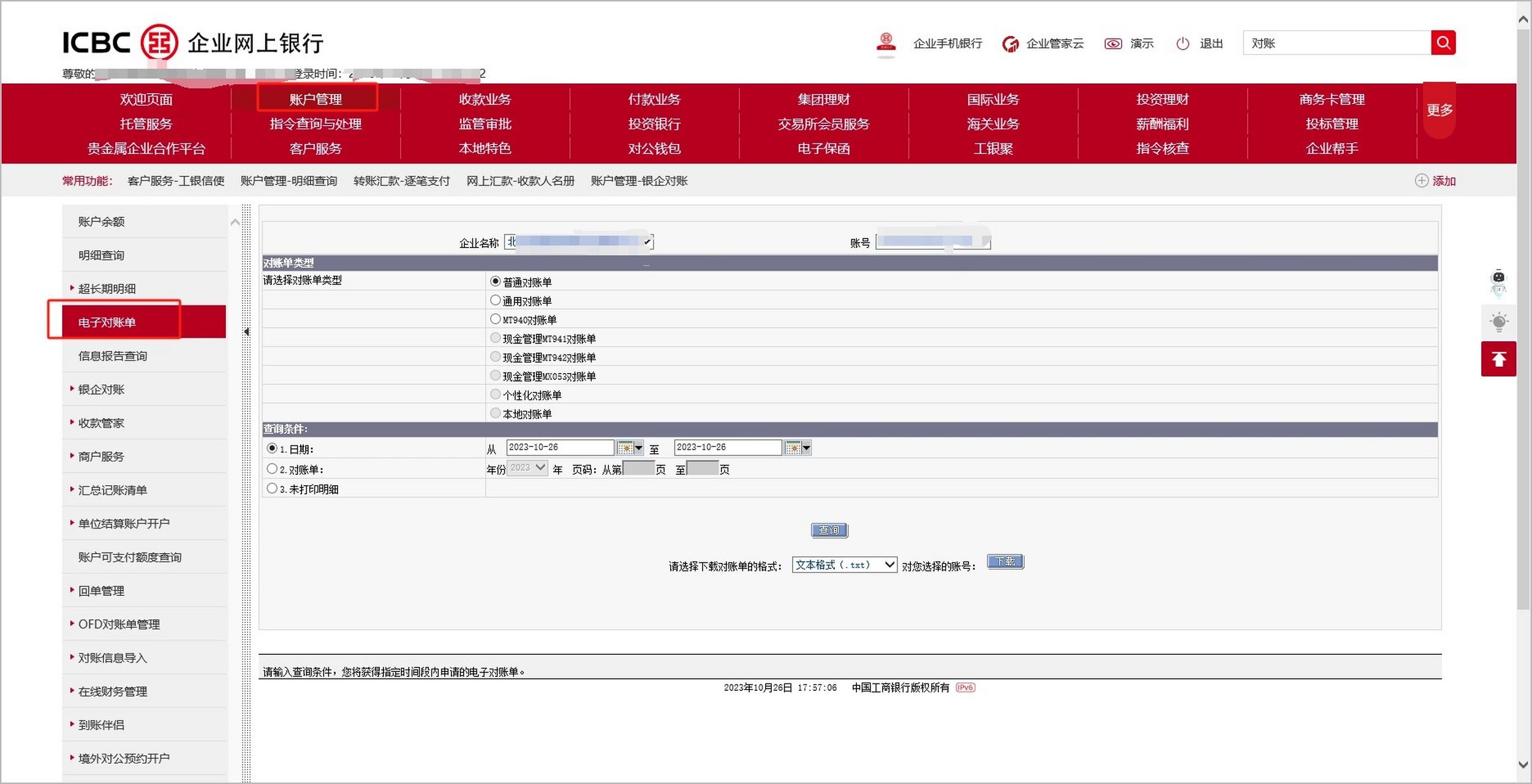
Task: Open the 收款业务 main menu
Action: pyautogui.click(x=485, y=99)
